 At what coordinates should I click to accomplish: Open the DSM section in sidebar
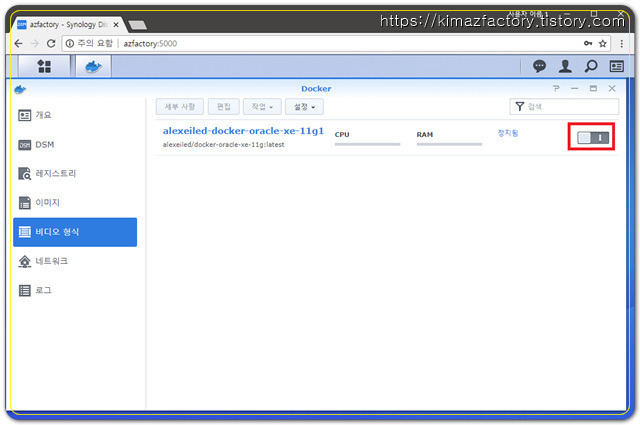(75, 145)
